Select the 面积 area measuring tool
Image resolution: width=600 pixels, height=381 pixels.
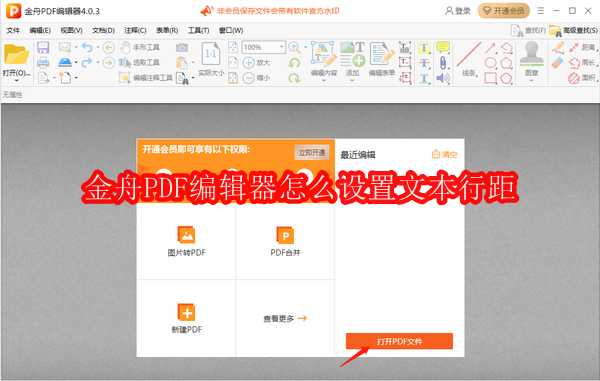tap(582, 78)
